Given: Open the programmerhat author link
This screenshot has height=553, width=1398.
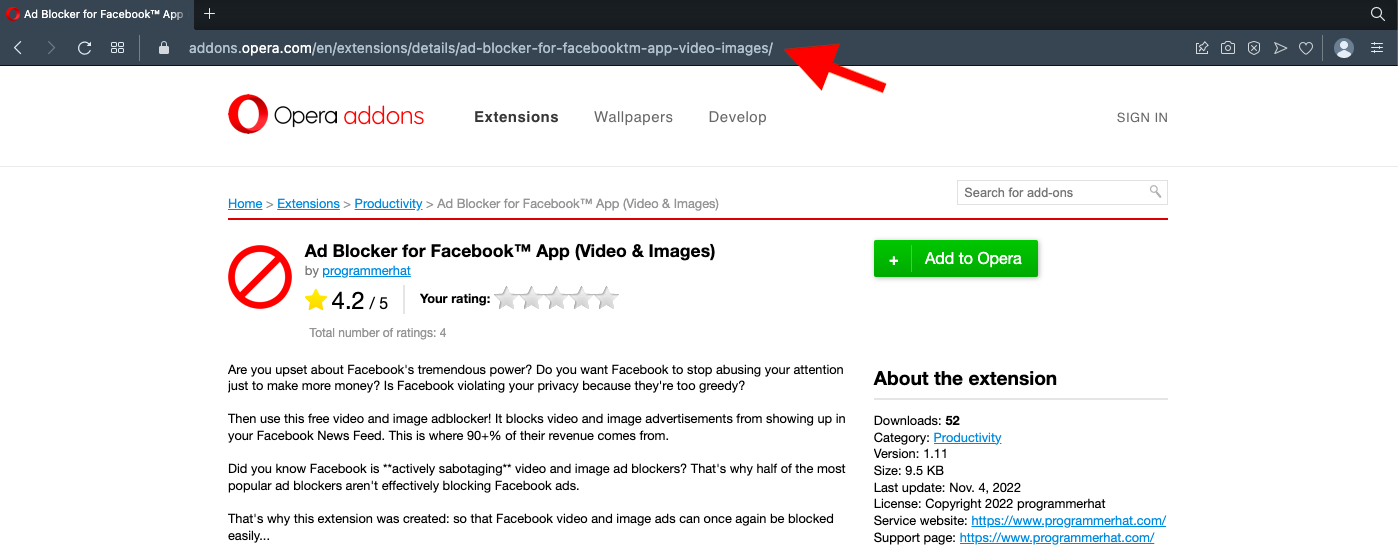Looking at the screenshot, I should tap(366, 271).
